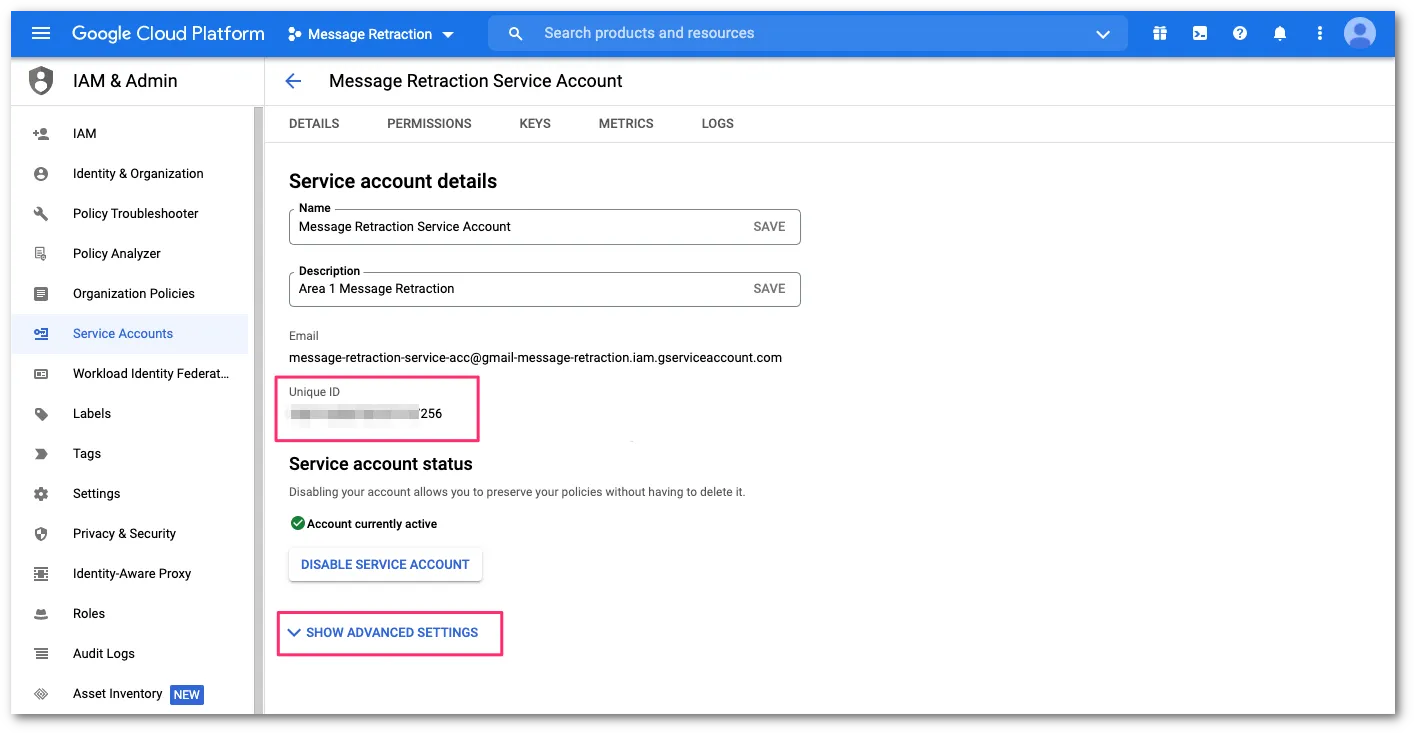Activate Cloud Shell from the top bar
This screenshot has height=733, width=1414.
(x=1199, y=33)
